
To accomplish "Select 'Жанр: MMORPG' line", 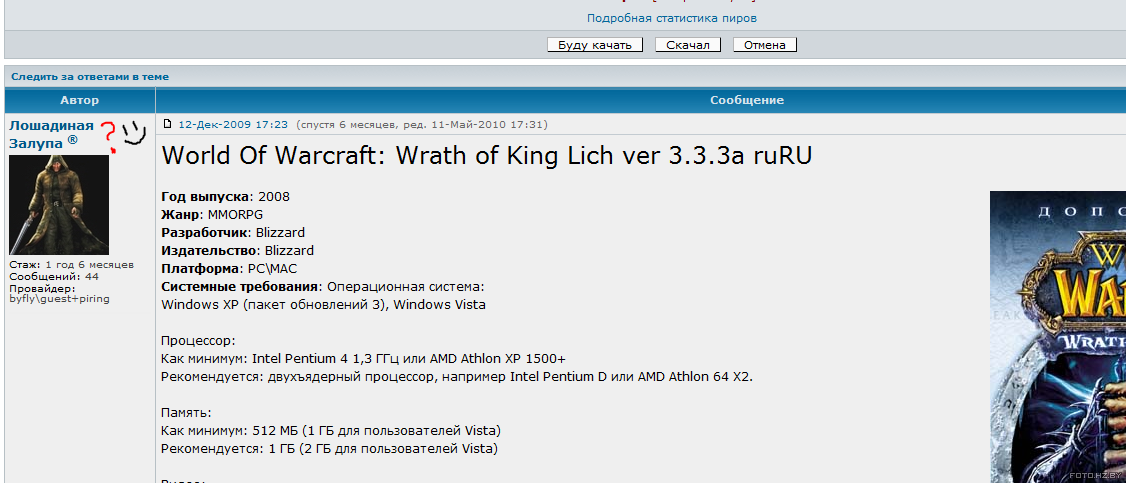I will click(x=213, y=215).
